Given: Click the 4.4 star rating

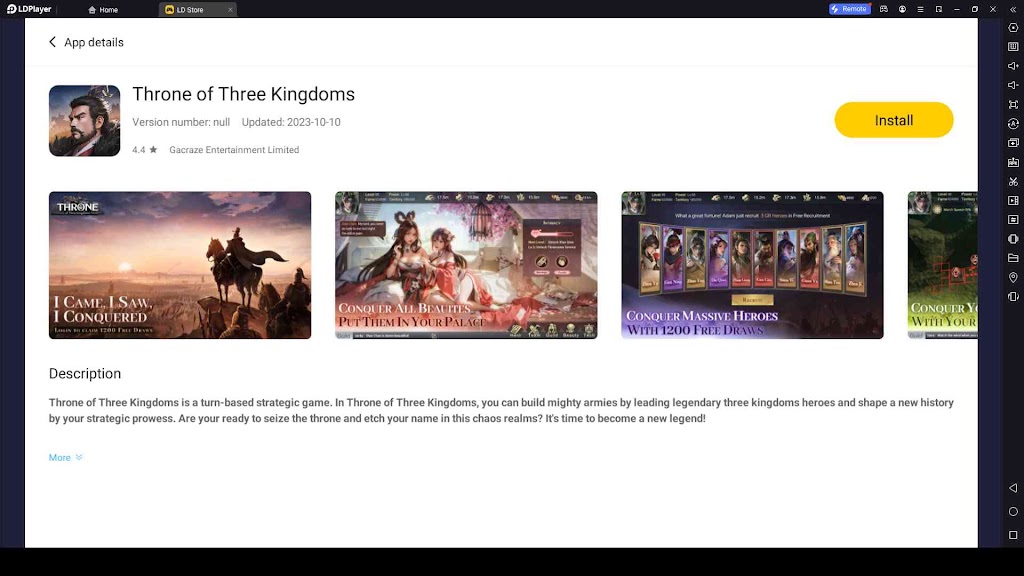Looking at the screenshot, I should tap(144, 150).
